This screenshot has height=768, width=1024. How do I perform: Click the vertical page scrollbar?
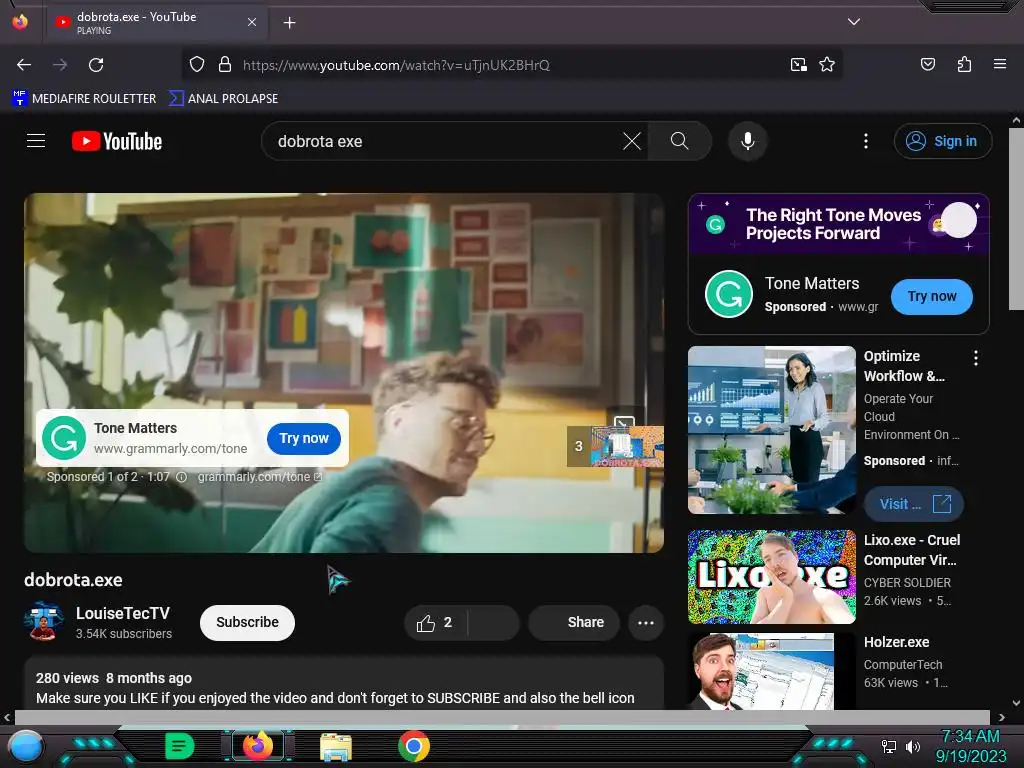(x=1016, y=219)
